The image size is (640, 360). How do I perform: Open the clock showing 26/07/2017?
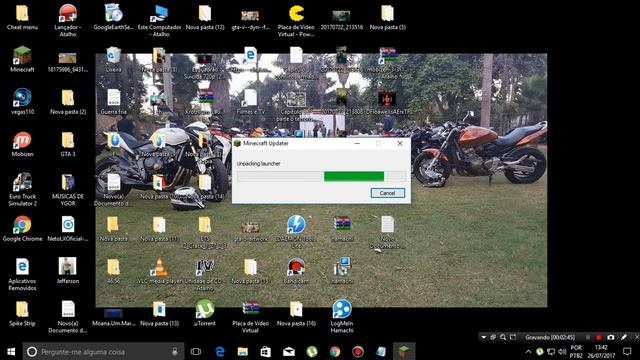(x=601, y=351)
